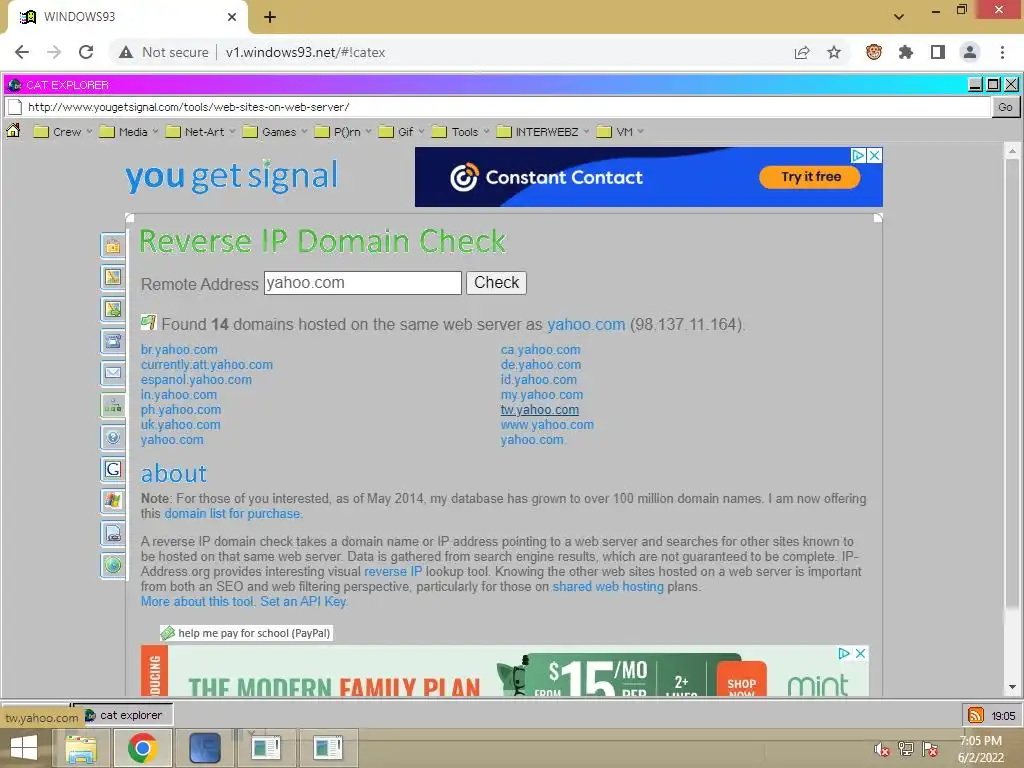Click the share page icon in address bar
Viewport: 1024px width, 768px height.
point(802,52)
